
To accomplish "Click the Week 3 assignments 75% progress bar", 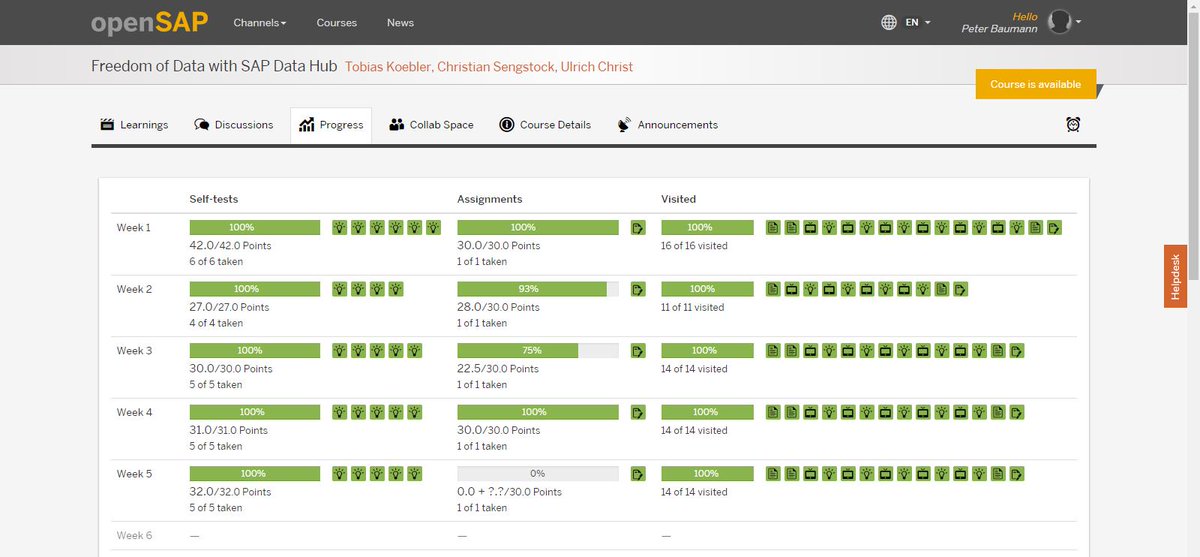I will tap(538, 351).
